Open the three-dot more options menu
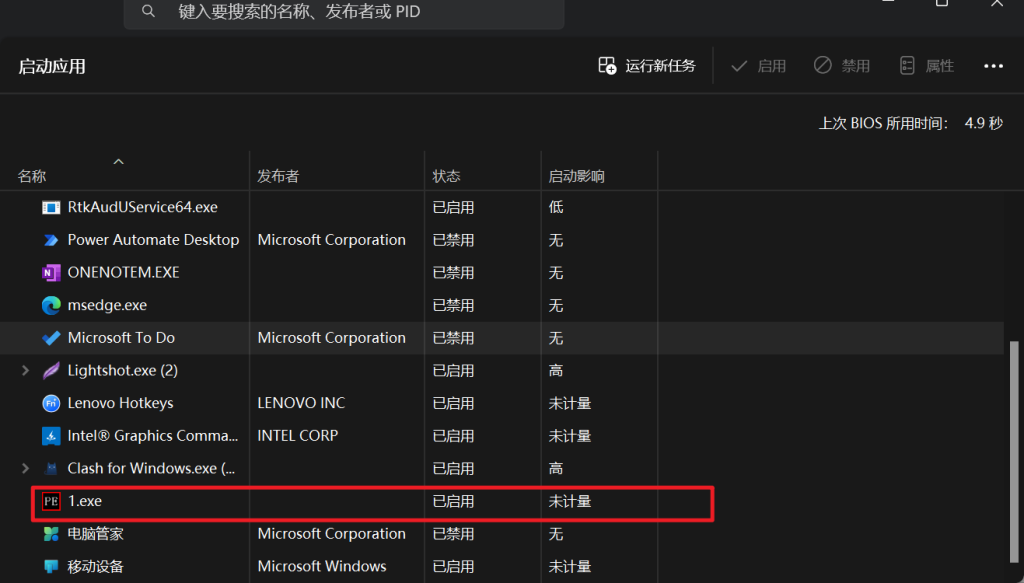Image resolution: width=1024 pixels, height=583 pixels. pyautogui.click(x=992, y=66)
